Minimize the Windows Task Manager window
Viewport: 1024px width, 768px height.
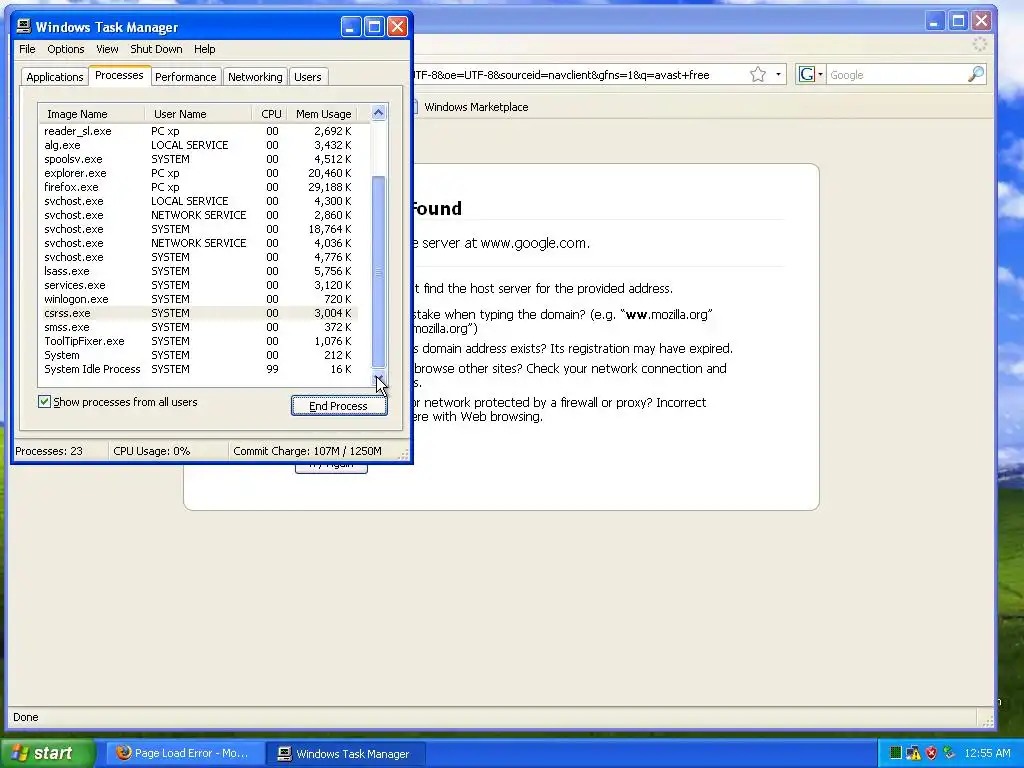pyautogui.click(x=351, y=27)
